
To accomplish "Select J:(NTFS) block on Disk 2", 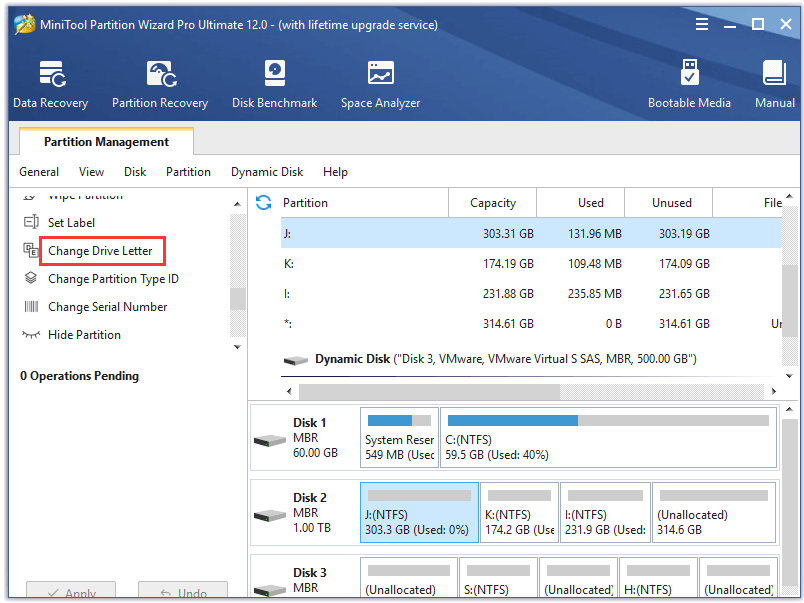I will [419, 512].
